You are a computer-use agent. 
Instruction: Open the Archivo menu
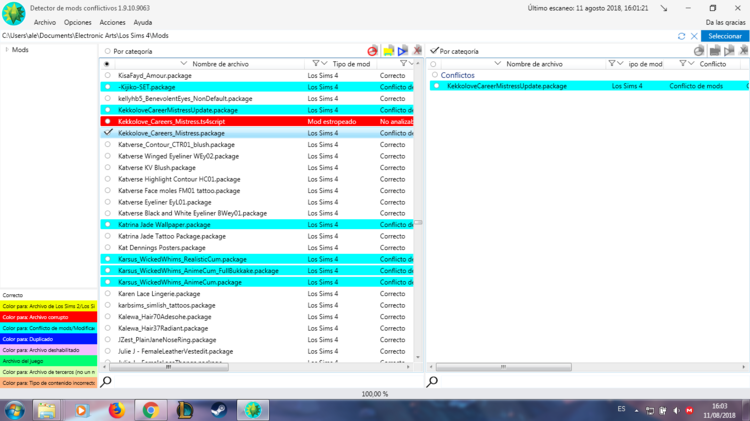(x=44, y=22)
